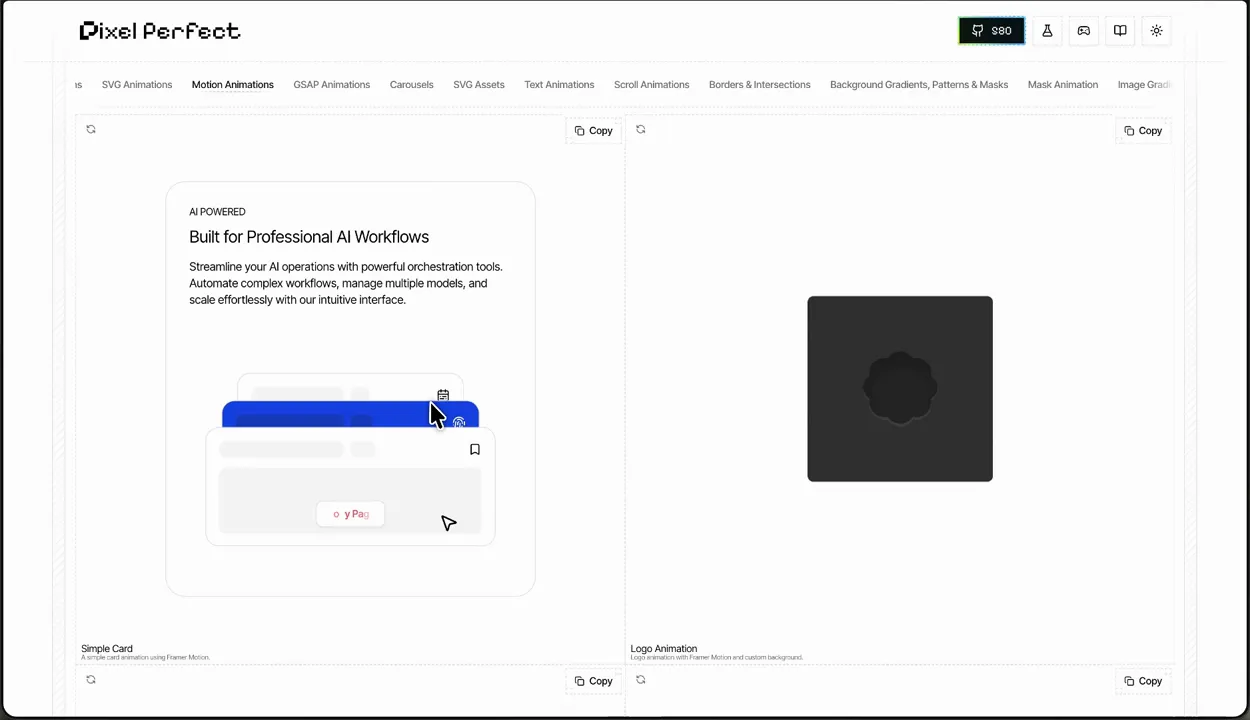Switch to Mask Animation tab
This screenshot has width=1250, height=720.
click(1062, 85)
